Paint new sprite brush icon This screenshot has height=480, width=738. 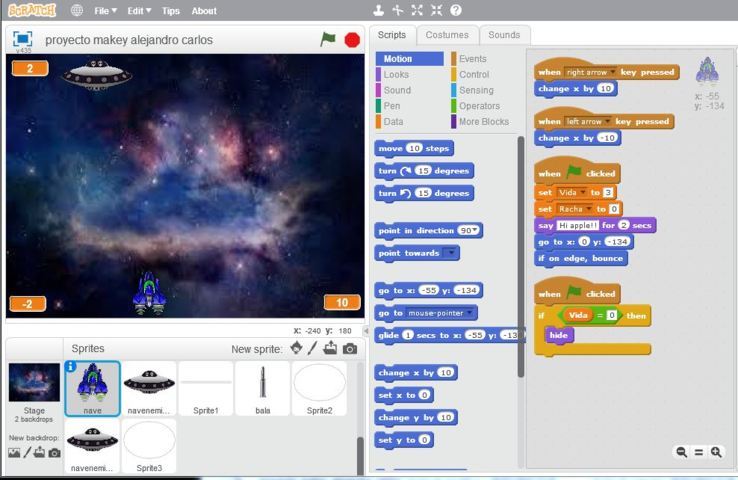tap(313, 348)
